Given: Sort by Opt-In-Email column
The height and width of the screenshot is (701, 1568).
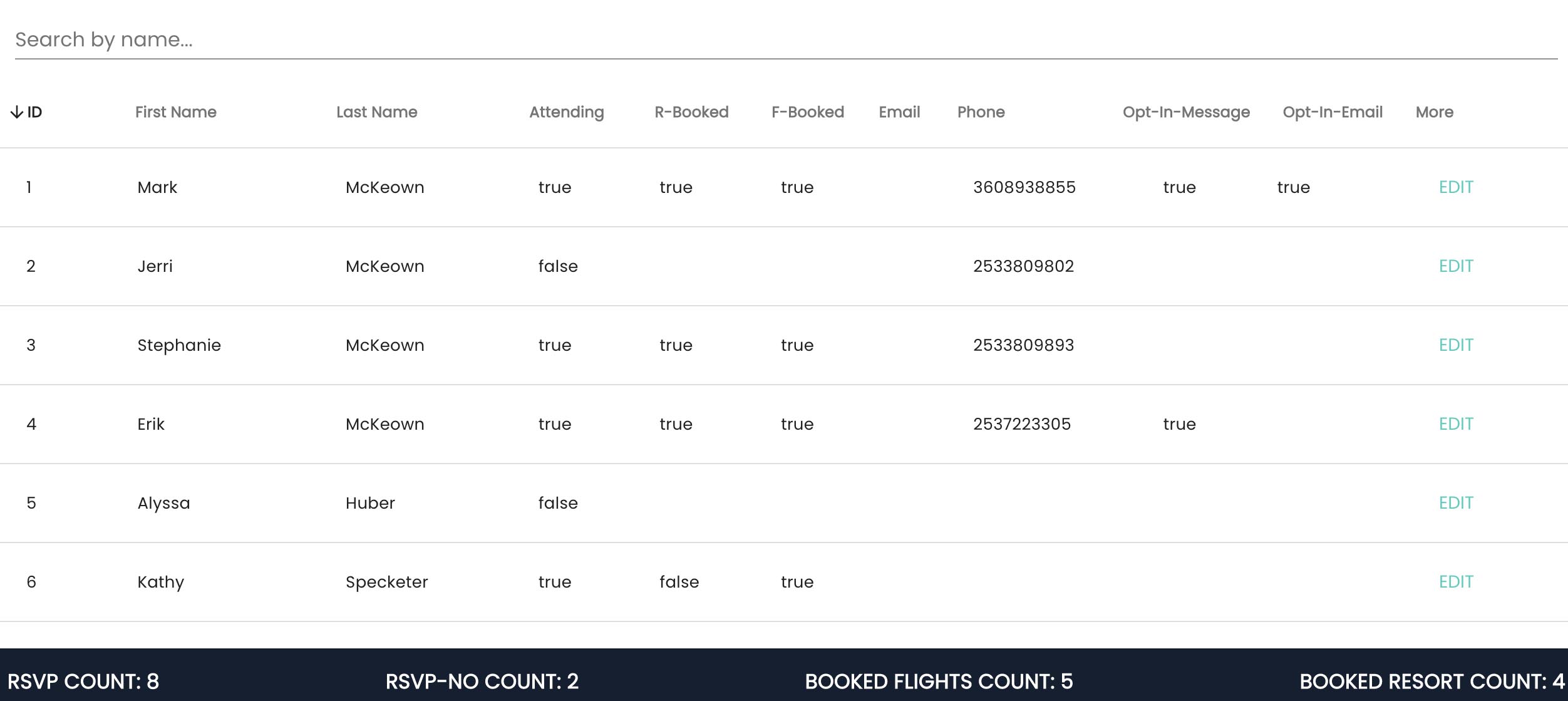Looking at the screenshot, I should point(1332,112).
